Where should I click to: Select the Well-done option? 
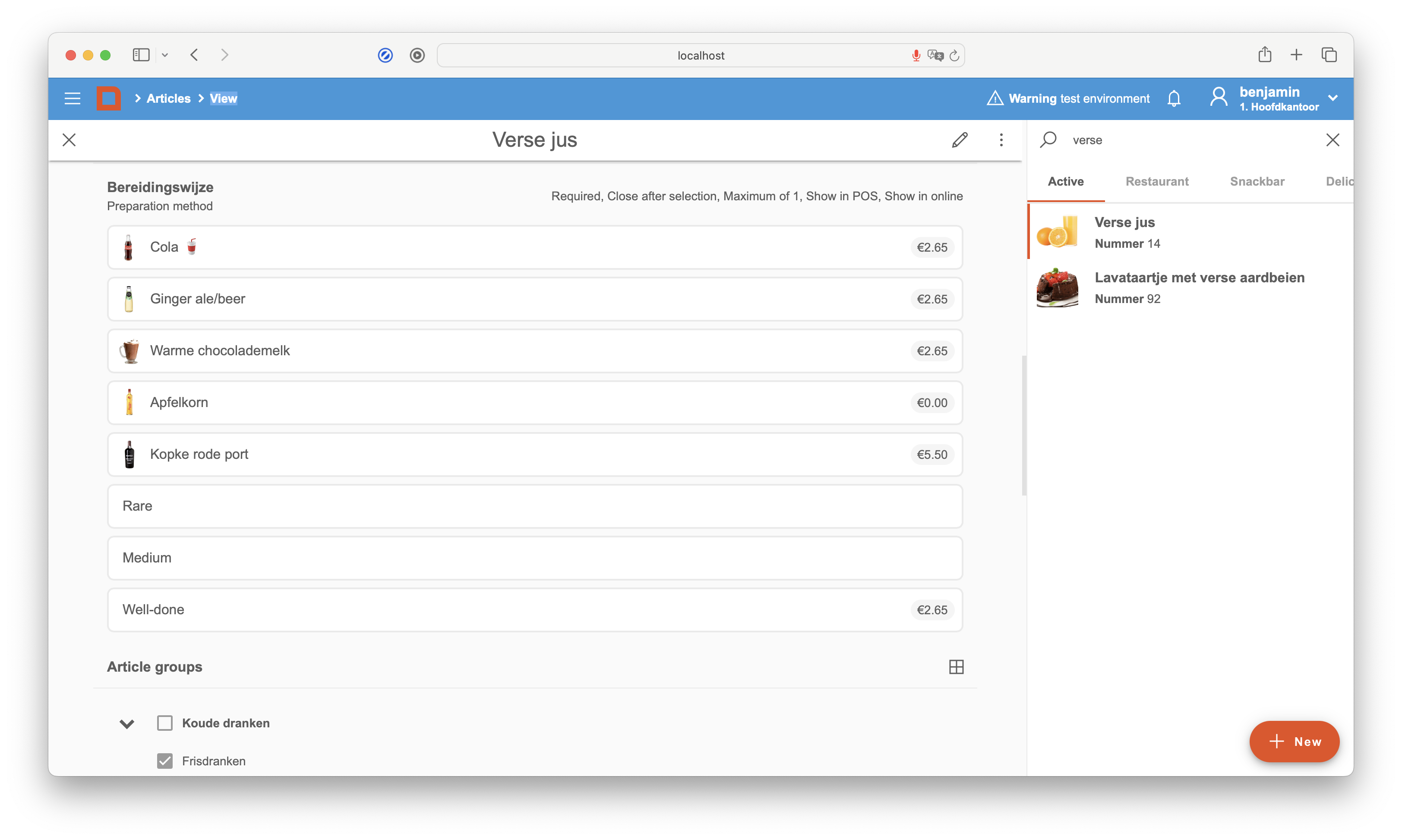tap(535, 609)
